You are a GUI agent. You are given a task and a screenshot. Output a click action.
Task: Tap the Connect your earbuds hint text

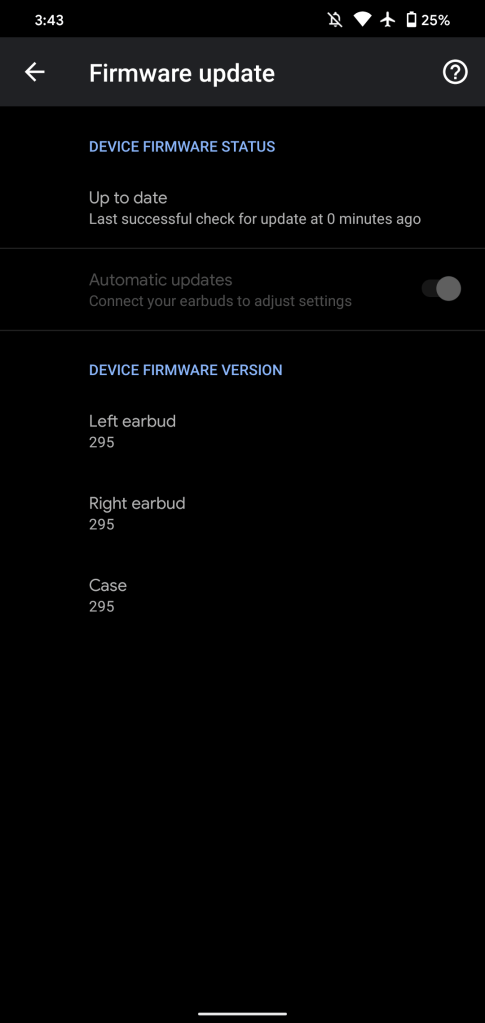tap(220, 301)
